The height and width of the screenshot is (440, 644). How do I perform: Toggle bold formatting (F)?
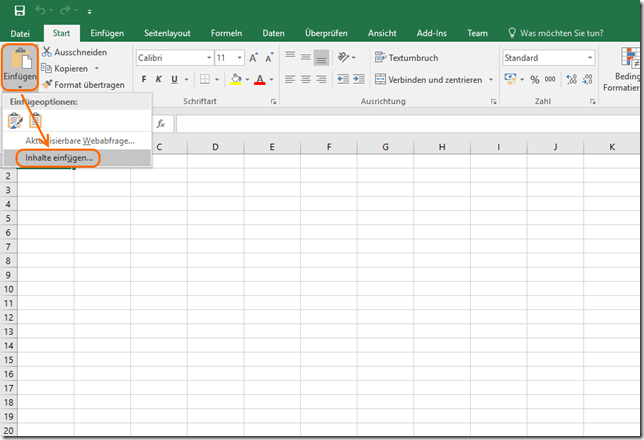(x=143, y=79)
